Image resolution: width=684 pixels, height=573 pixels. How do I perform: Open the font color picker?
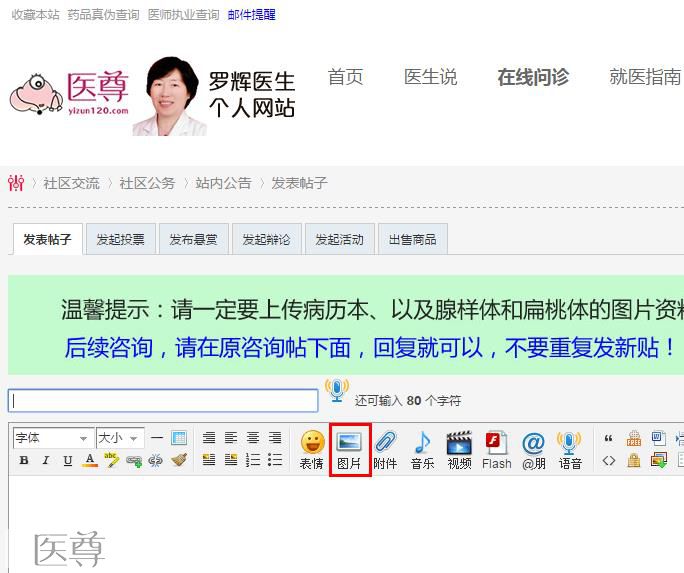pyautogui.click(x=90, y=461)
